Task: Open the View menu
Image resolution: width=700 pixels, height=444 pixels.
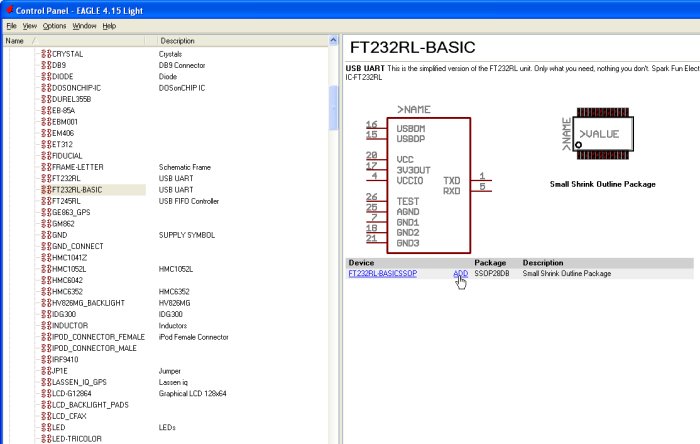Action: [x=29, y=26]
